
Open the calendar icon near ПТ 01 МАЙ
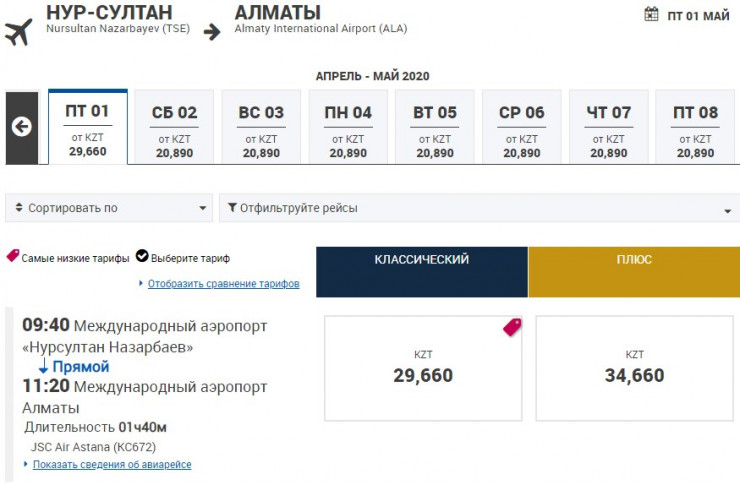click(652, 14)
